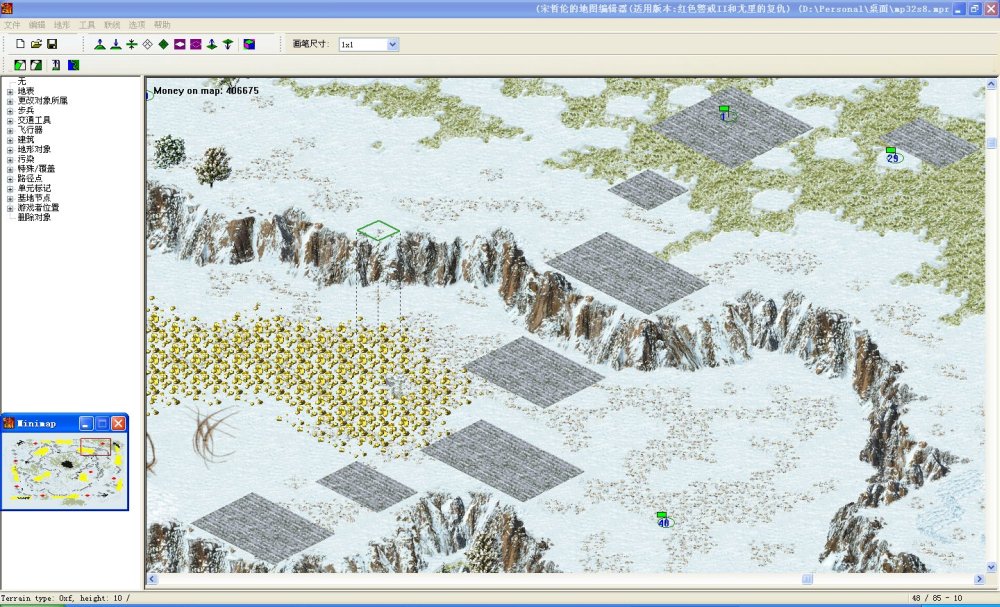Expand the 路径点 waypoints tree node

click(10, 179)
